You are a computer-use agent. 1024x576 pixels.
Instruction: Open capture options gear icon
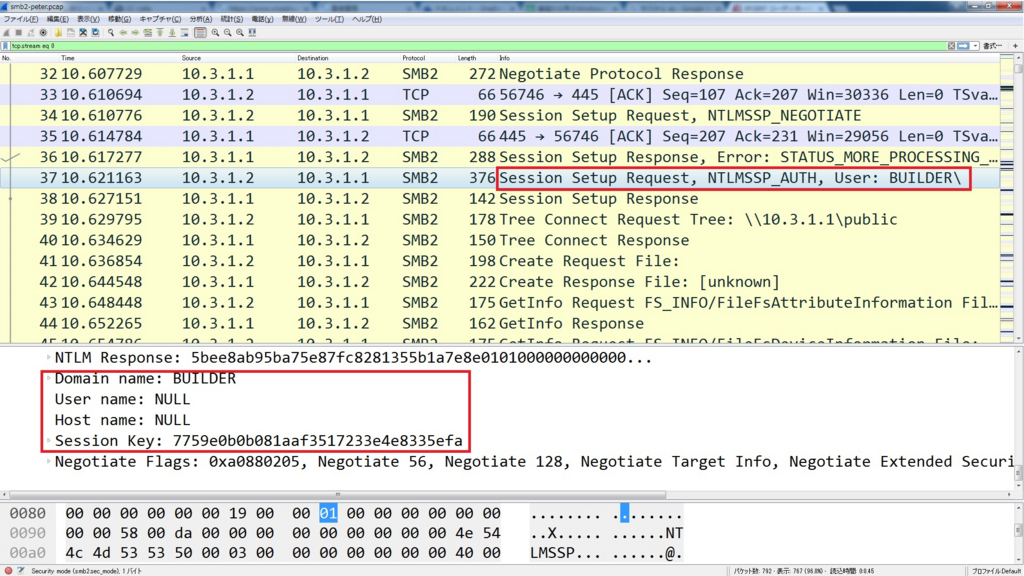pos(43,33)
